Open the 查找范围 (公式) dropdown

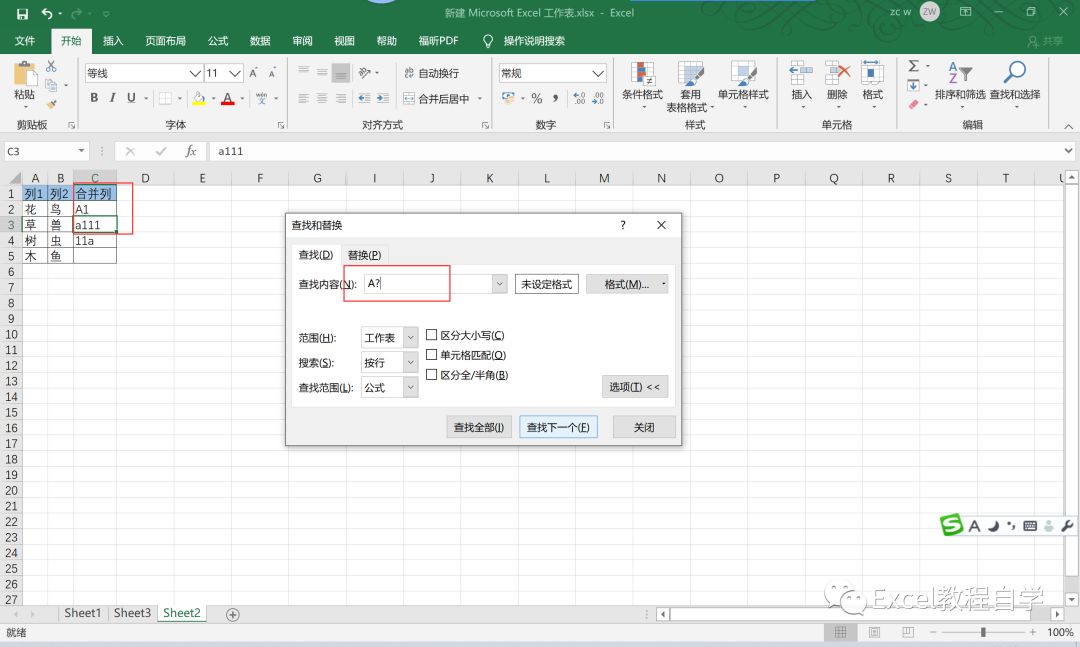(x=411, y=388)
